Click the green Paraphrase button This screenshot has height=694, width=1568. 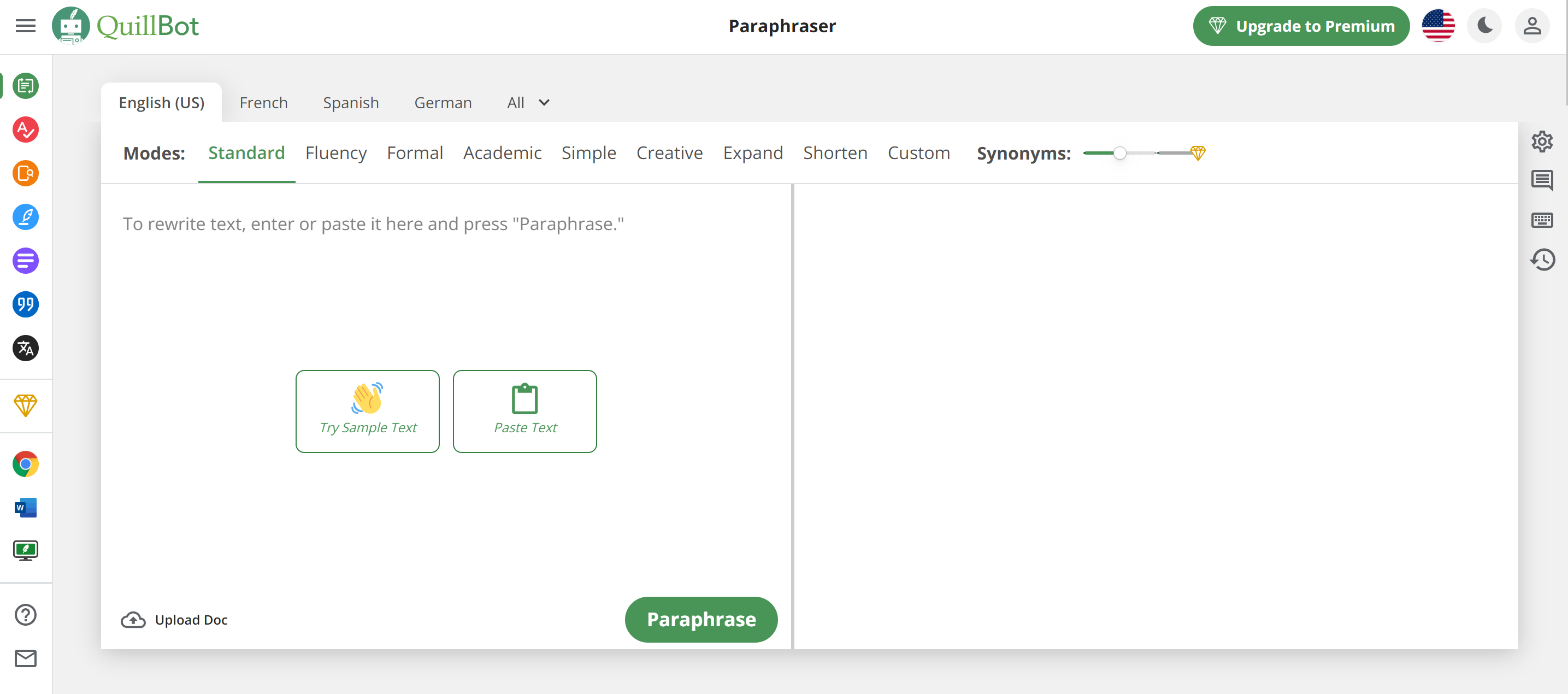(x=700, y=619)
